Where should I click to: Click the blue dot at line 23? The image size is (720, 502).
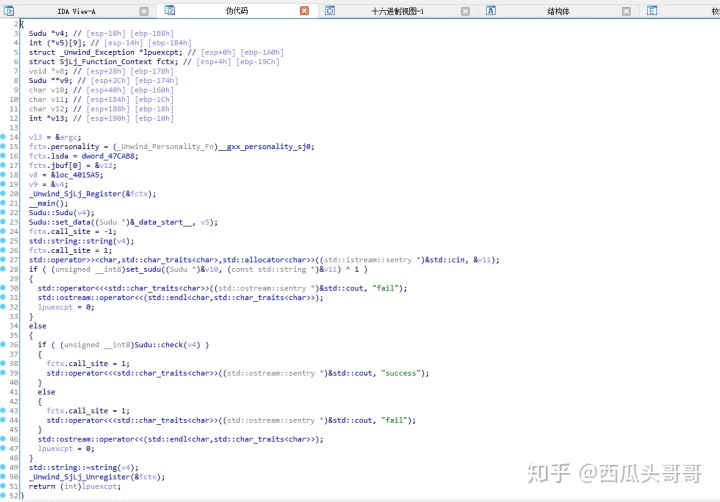[3, 222]
